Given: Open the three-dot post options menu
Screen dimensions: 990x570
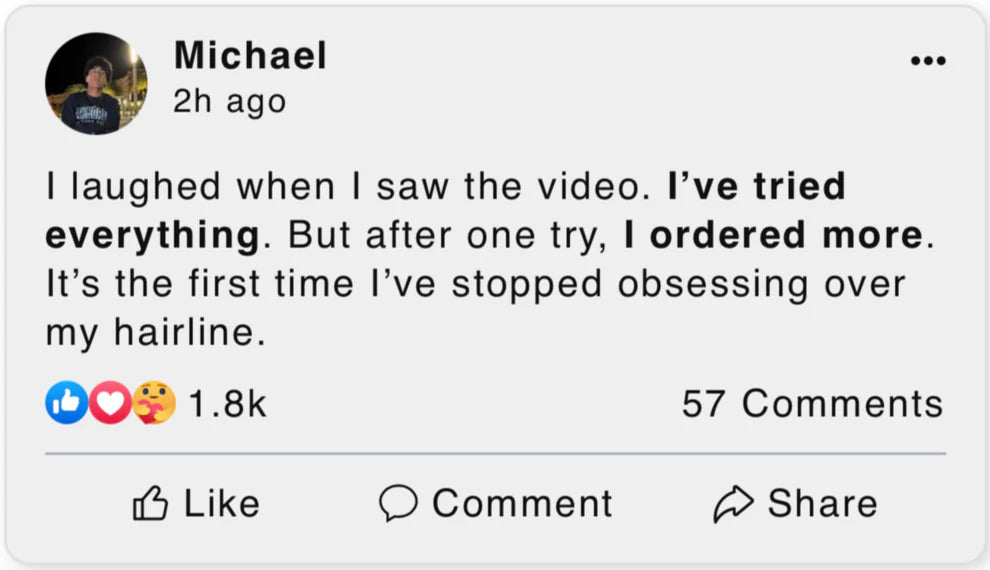Looking at the screenshot, I should (927, 62).
